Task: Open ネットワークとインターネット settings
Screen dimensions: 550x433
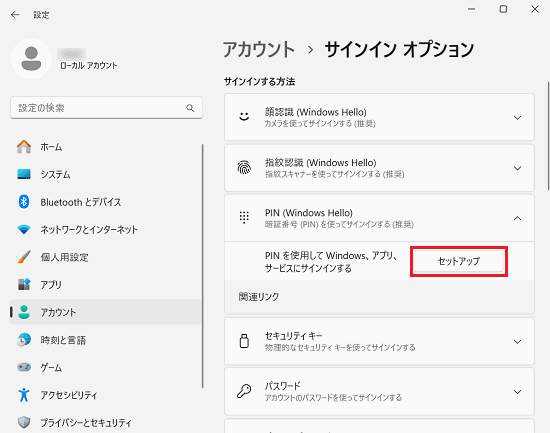Action: pos(106,229)
